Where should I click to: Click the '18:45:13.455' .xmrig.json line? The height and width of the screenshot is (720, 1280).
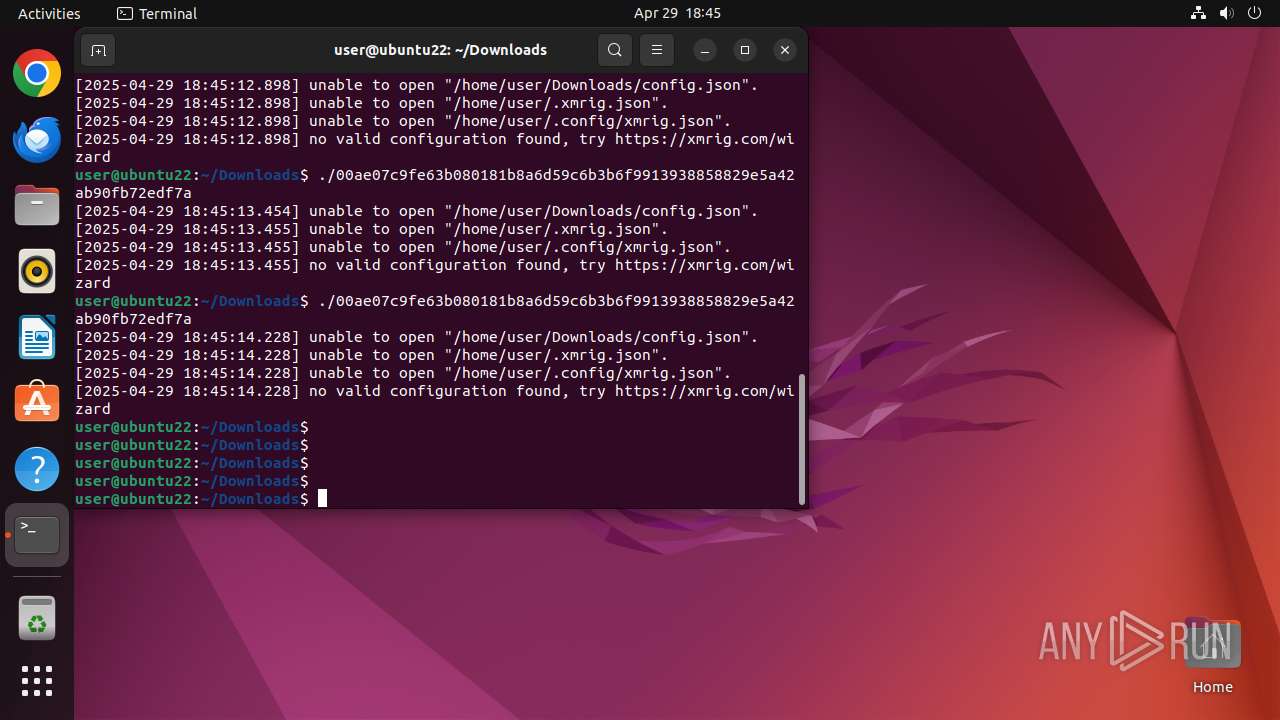click(372, 229)
